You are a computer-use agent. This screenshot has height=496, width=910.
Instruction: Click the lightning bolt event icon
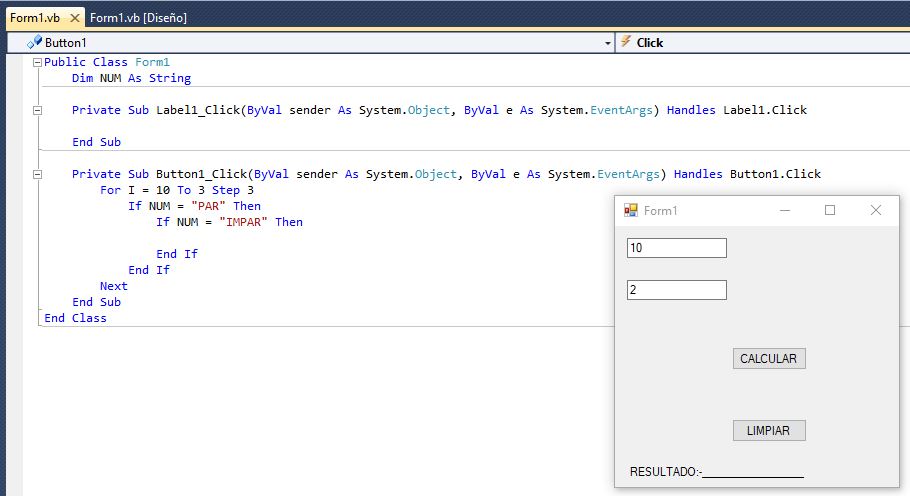pyautogui.click(x=626, y=42)
